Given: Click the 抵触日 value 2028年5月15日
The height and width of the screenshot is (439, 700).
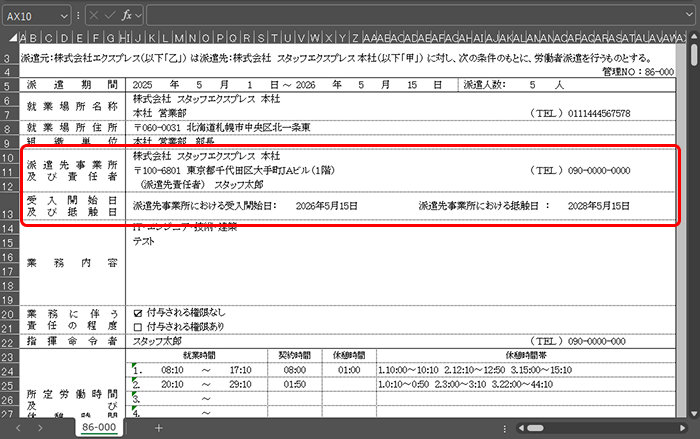Looking at the screenshot, I should click(599, 206).
